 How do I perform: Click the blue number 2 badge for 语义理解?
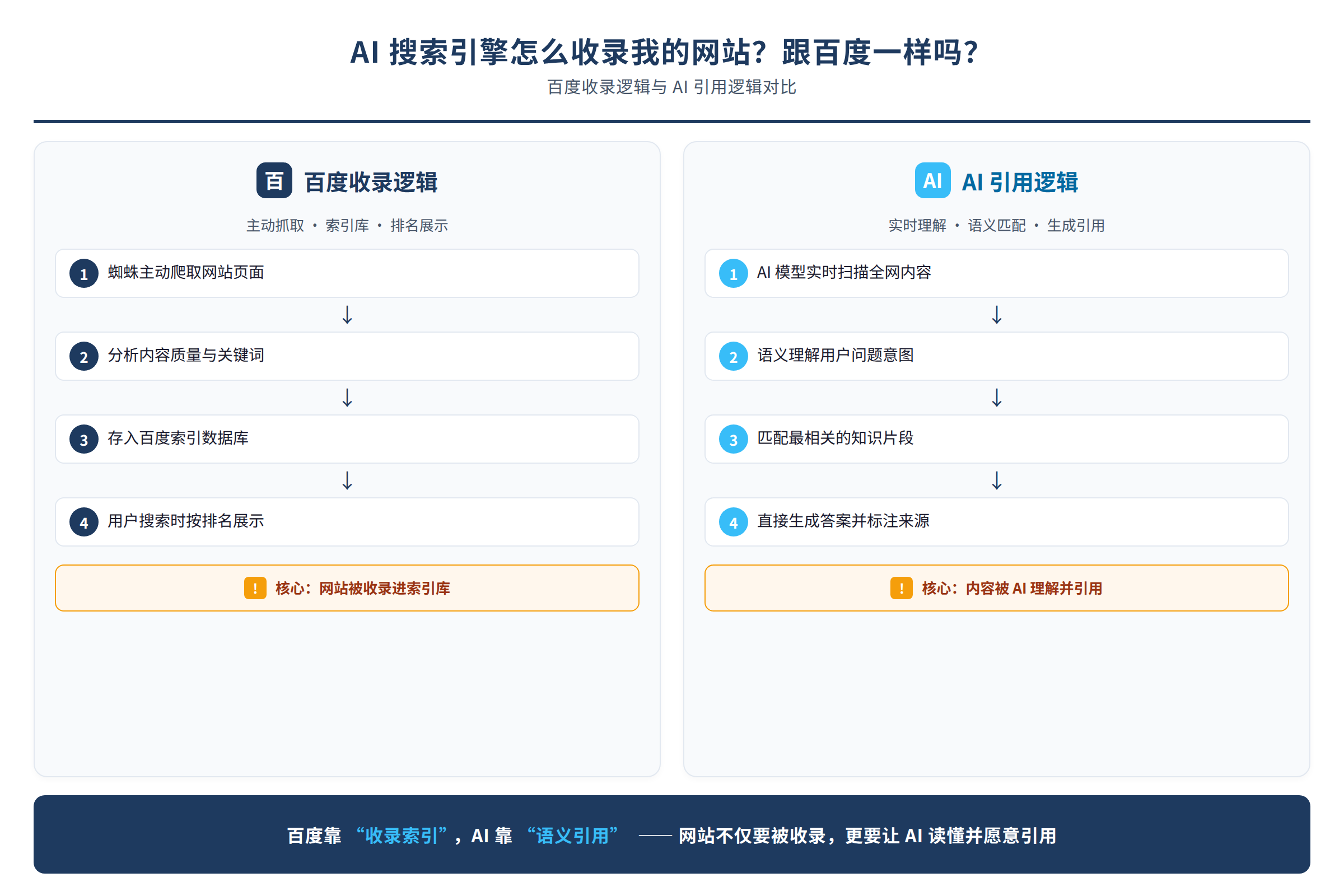(x=734, y=356)
